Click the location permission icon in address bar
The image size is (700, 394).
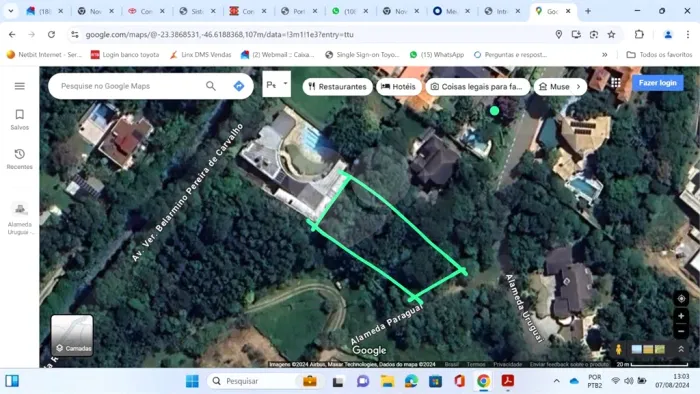pos(558,34)
